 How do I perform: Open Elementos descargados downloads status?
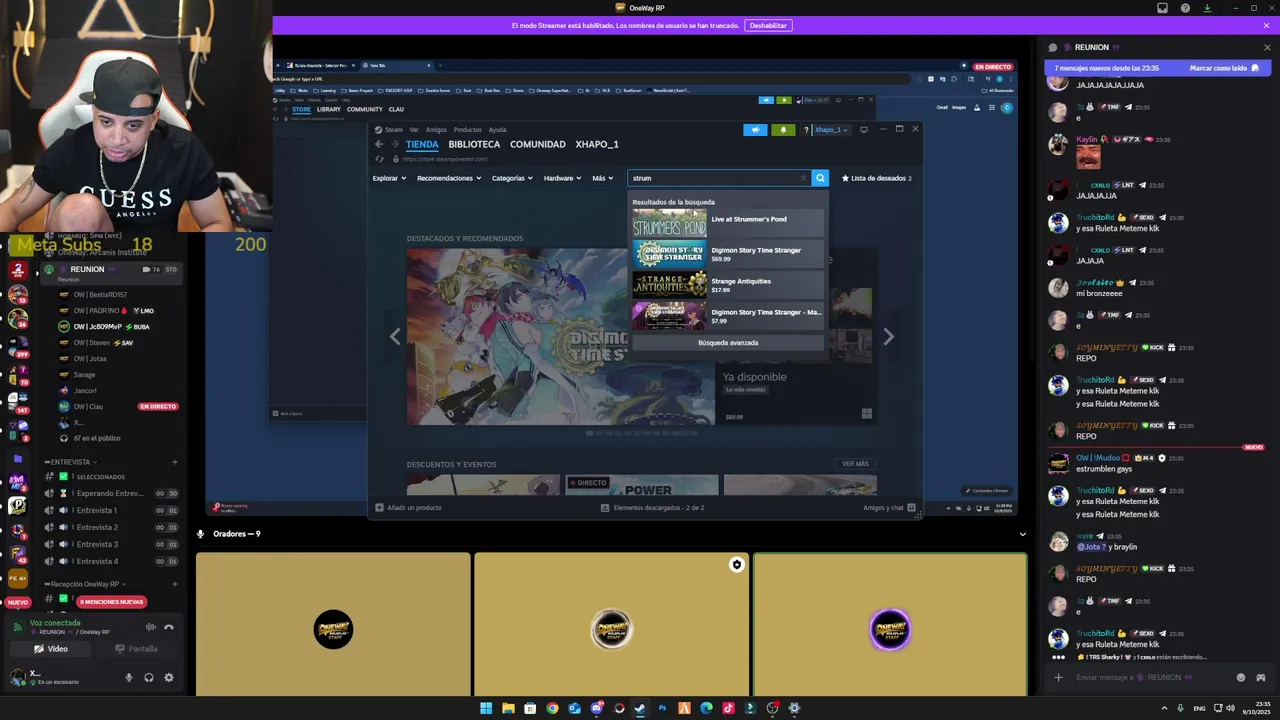coord(652,508)
